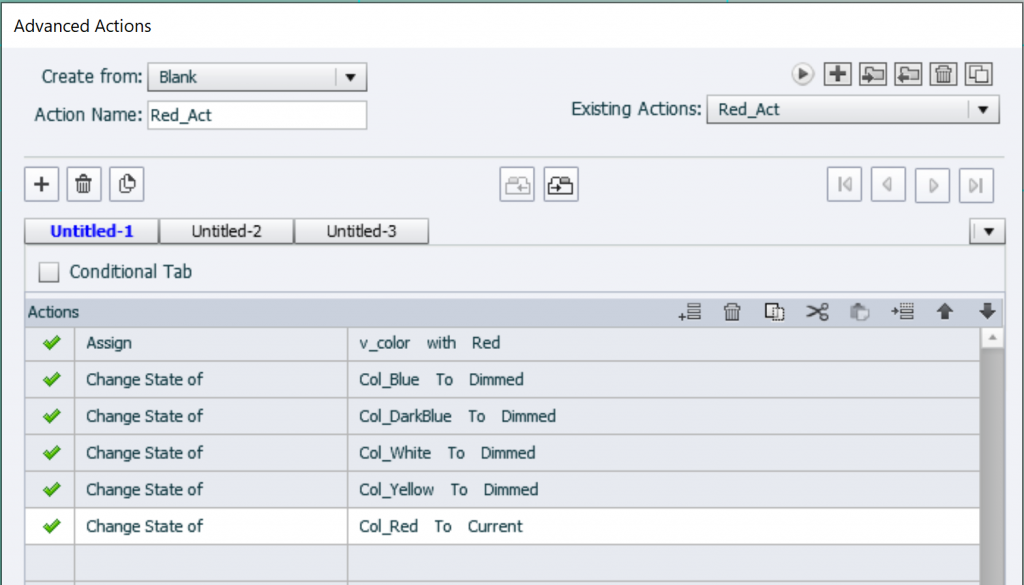Screen dimensions: 1024x585
Task: Cut the selected action with scissors icon
Action: [x=817, y=312]
